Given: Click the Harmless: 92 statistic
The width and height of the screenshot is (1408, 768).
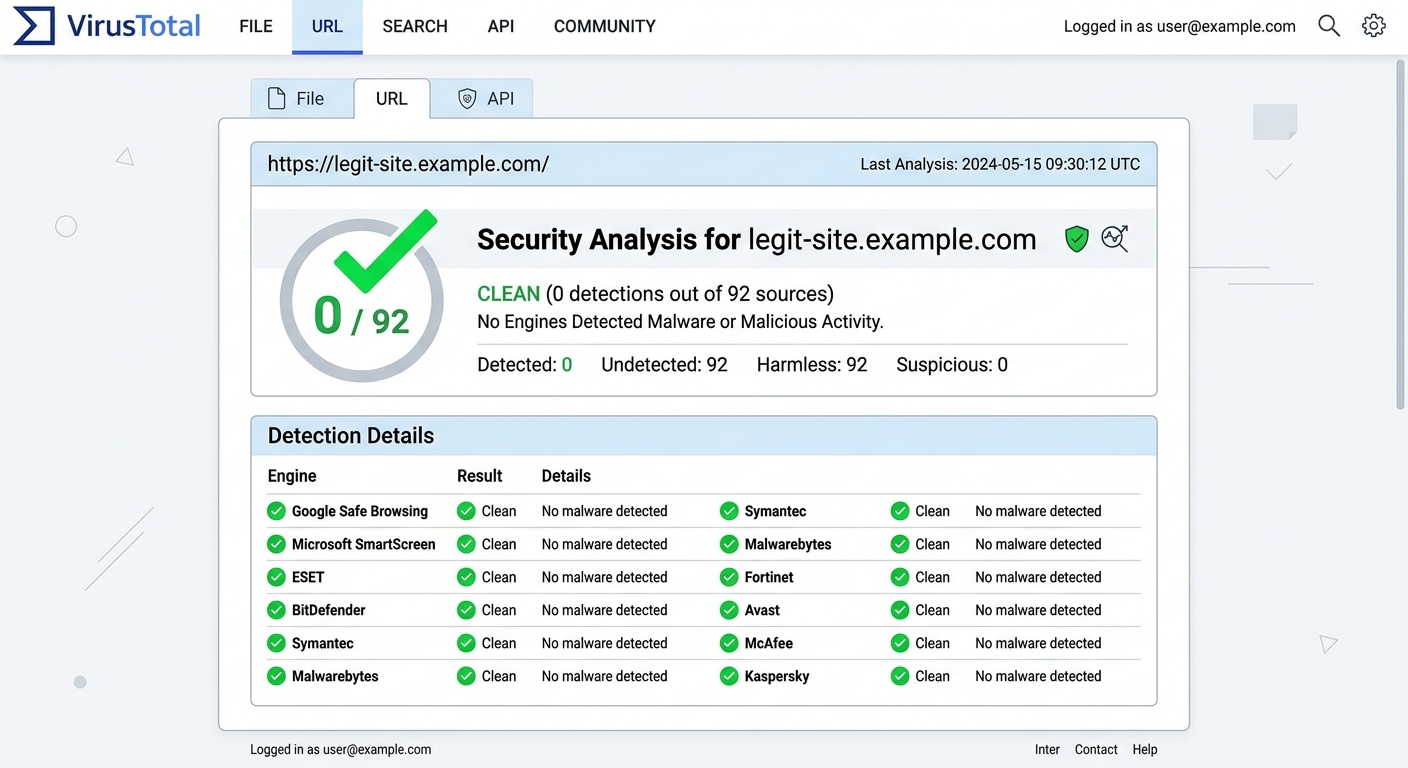Looking at the screenshot, I should [x=812, y=365].
